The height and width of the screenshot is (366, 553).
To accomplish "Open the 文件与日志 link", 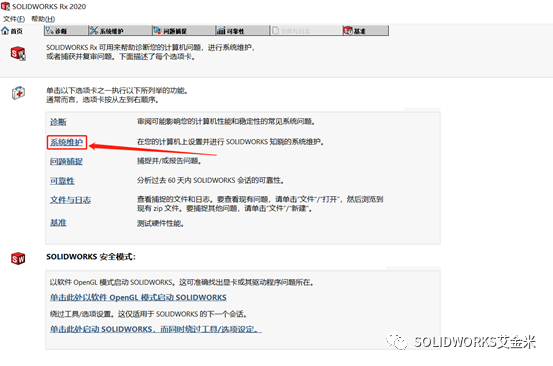I will pyautogui.click(x=71, y=200).
